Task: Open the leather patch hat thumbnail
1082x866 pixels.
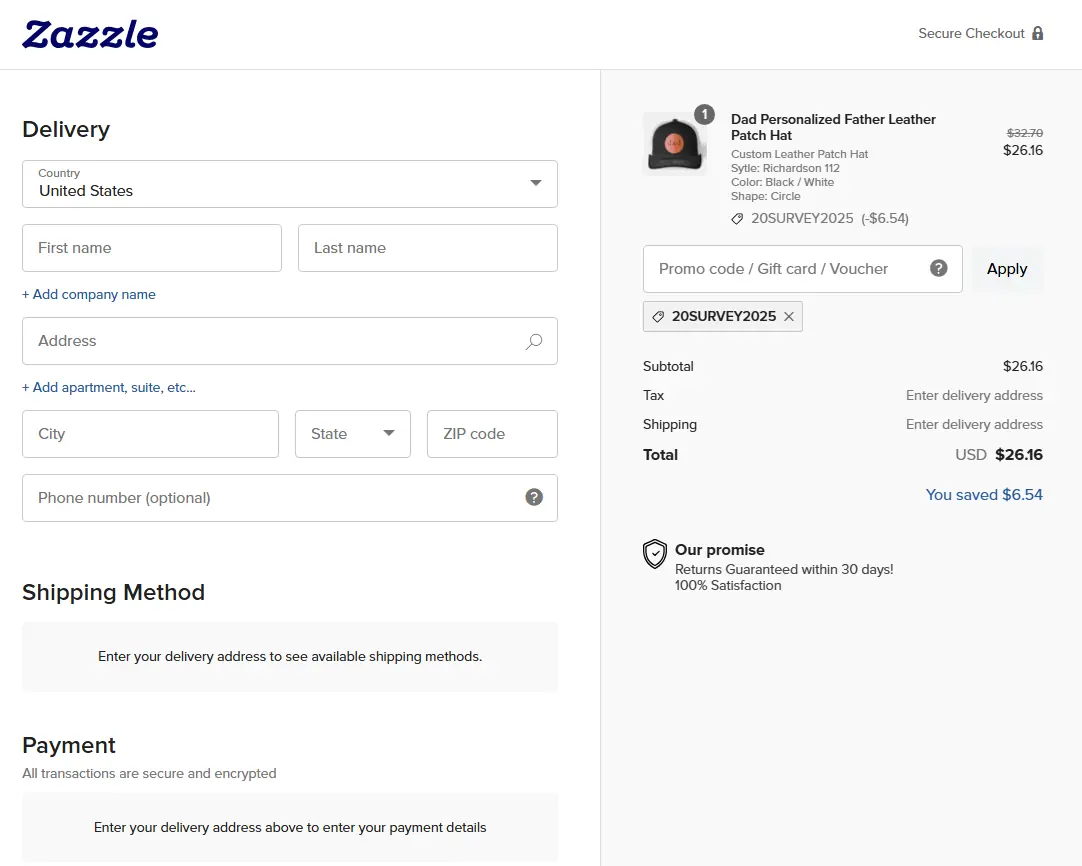Action: click(674, 144)
